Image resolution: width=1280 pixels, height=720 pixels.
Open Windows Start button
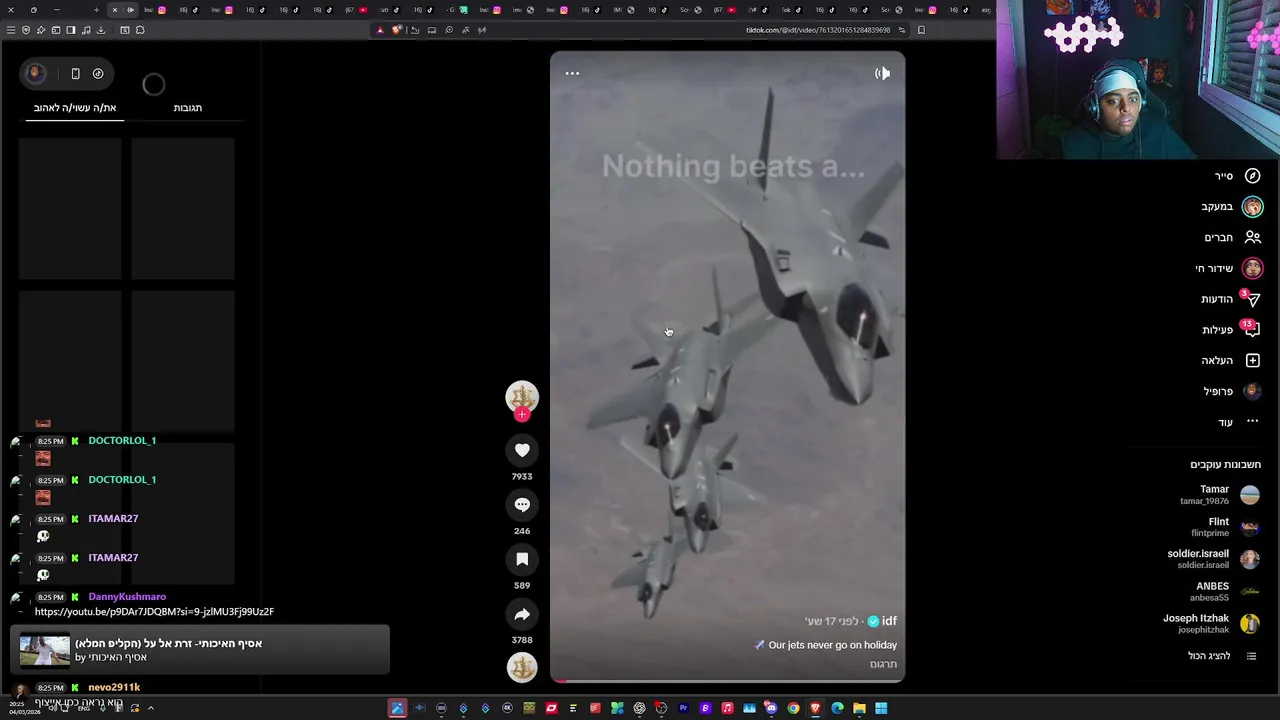881,708
